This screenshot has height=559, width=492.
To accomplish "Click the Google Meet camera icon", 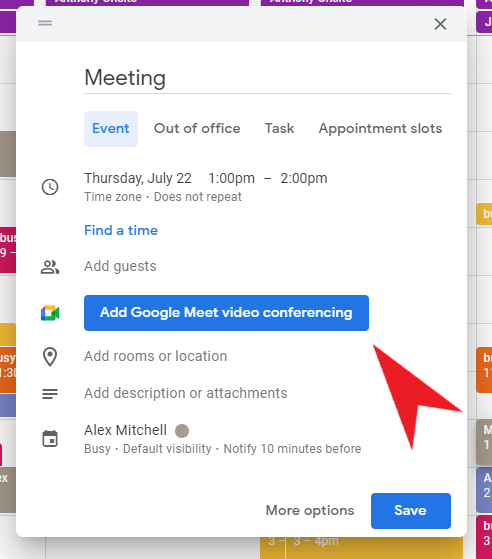I will 50,313.
